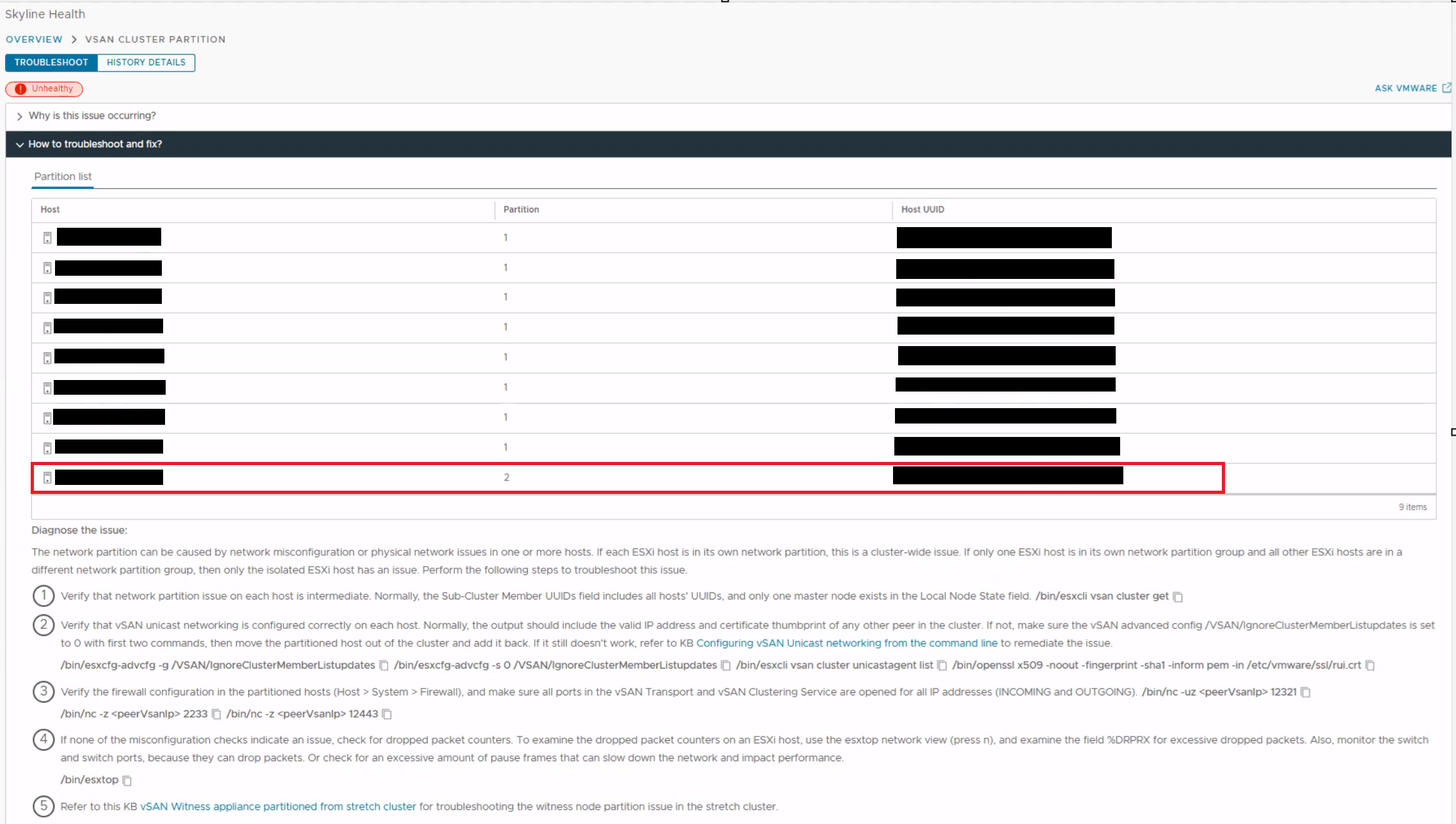Copy the esxcli vsan cluster get command
The height and width of the screenshot is (824, 1456).
click(1178, 597)
